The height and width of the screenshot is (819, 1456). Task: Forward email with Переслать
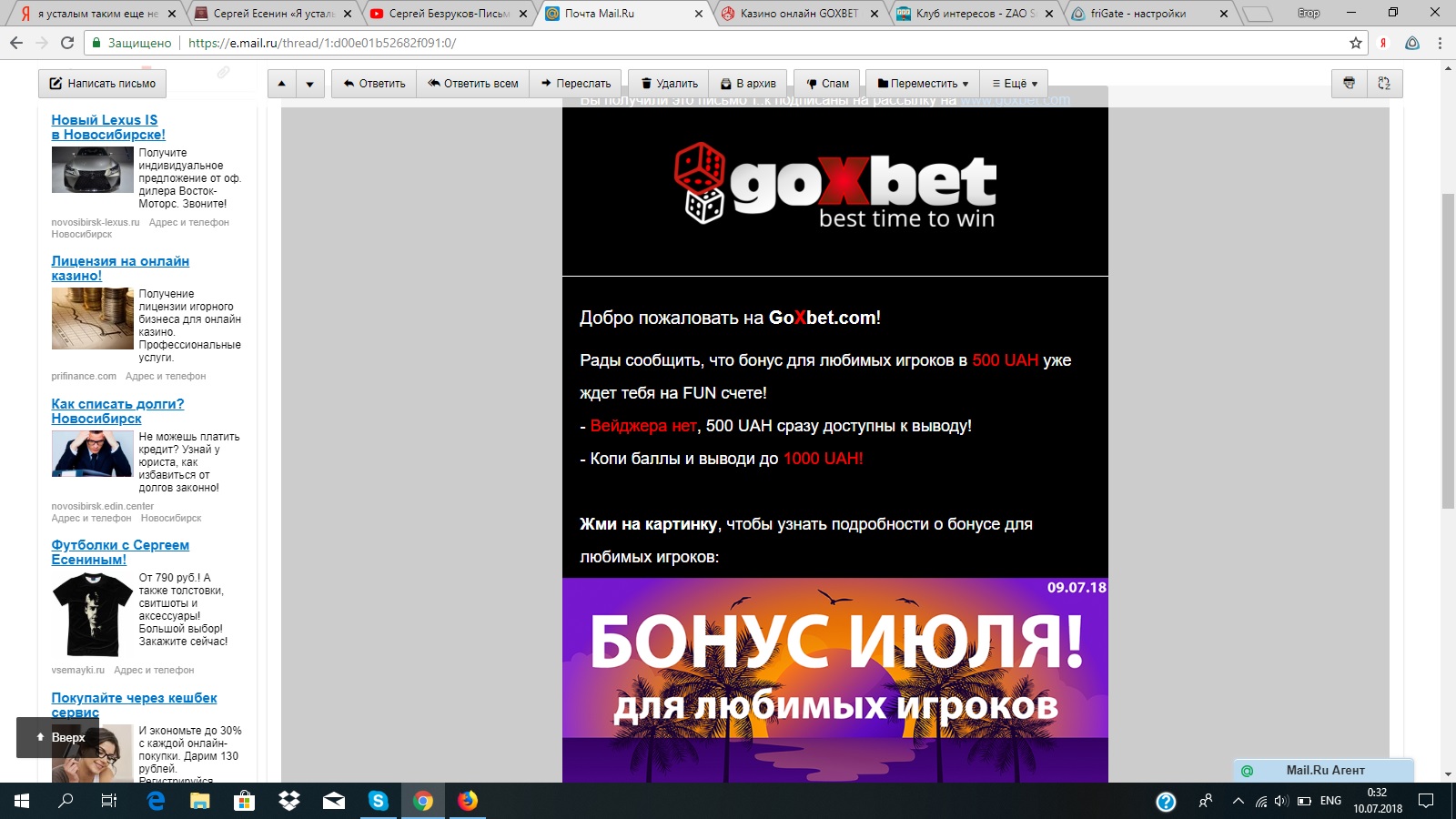[576, 83]
